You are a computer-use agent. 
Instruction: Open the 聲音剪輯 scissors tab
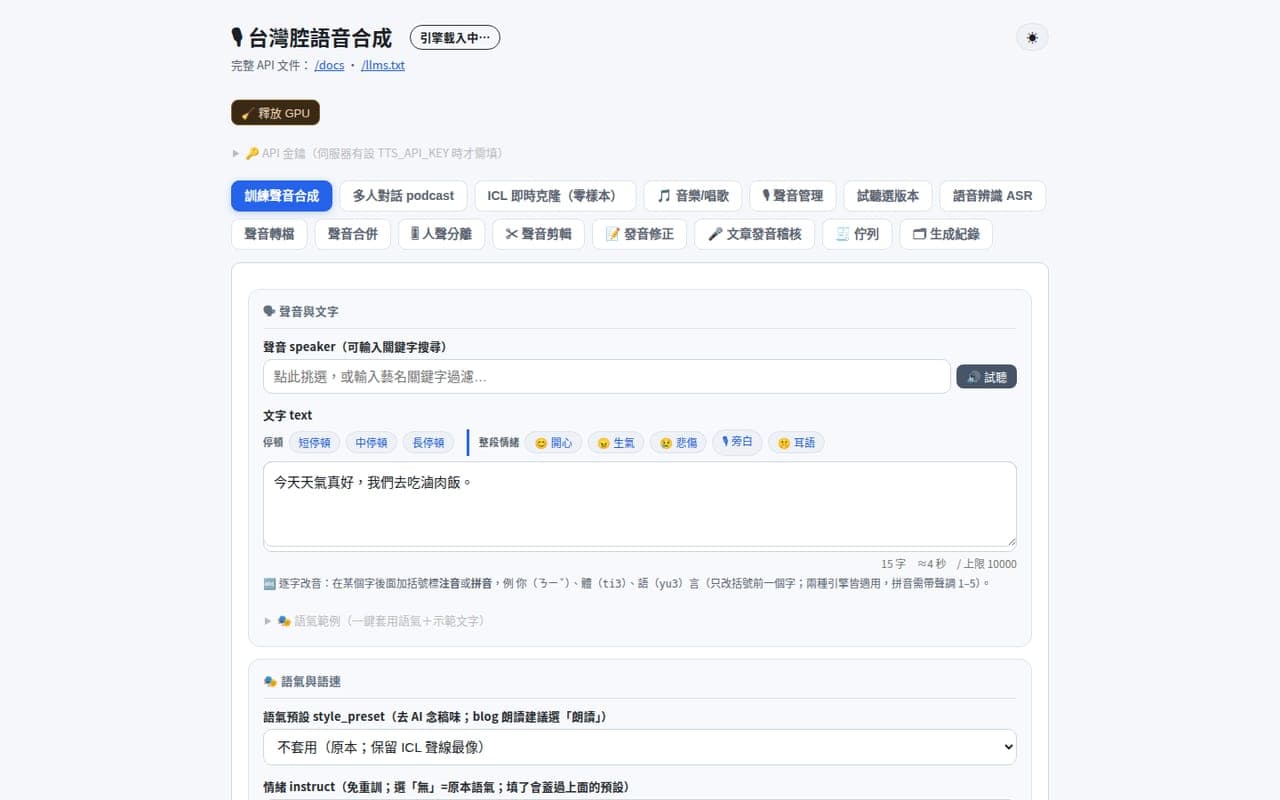pos(538,234)
